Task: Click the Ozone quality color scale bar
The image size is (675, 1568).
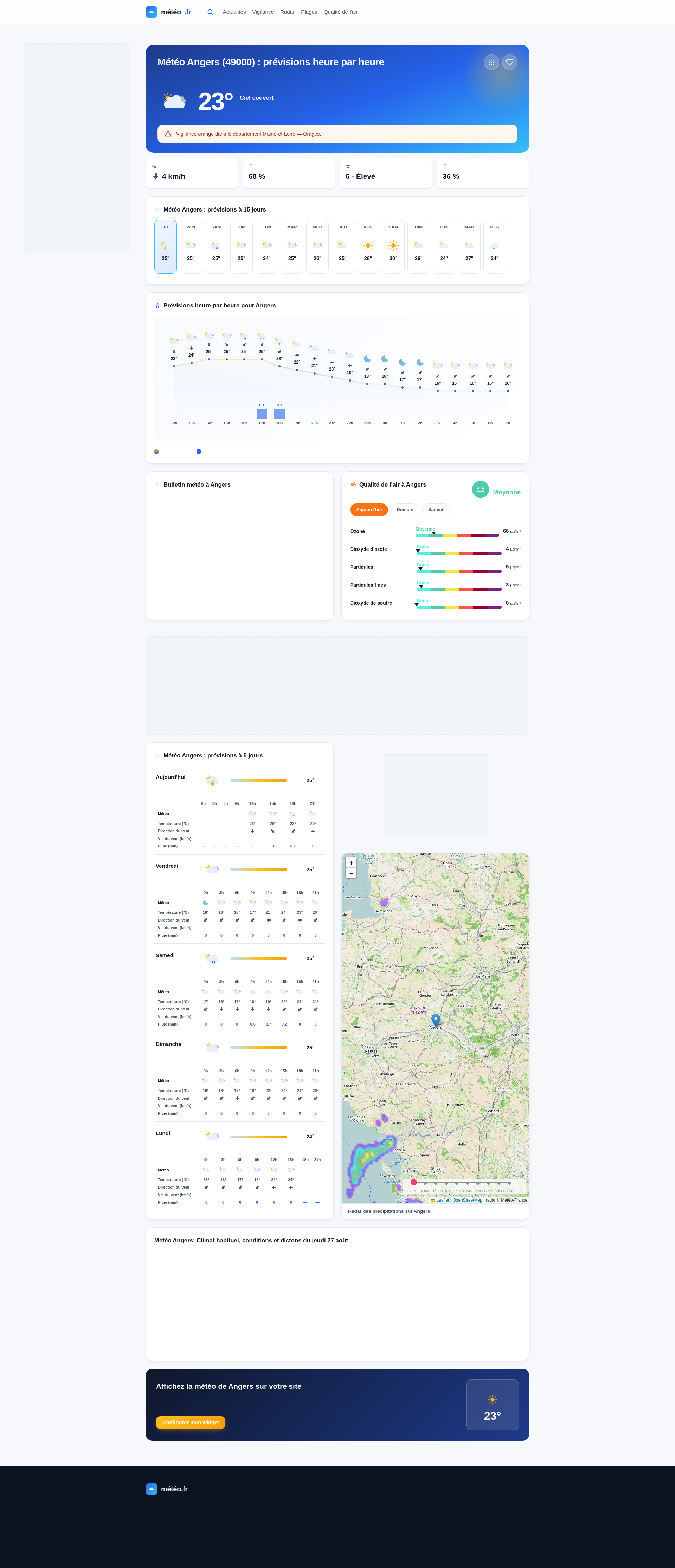Action: coord(457,535)
